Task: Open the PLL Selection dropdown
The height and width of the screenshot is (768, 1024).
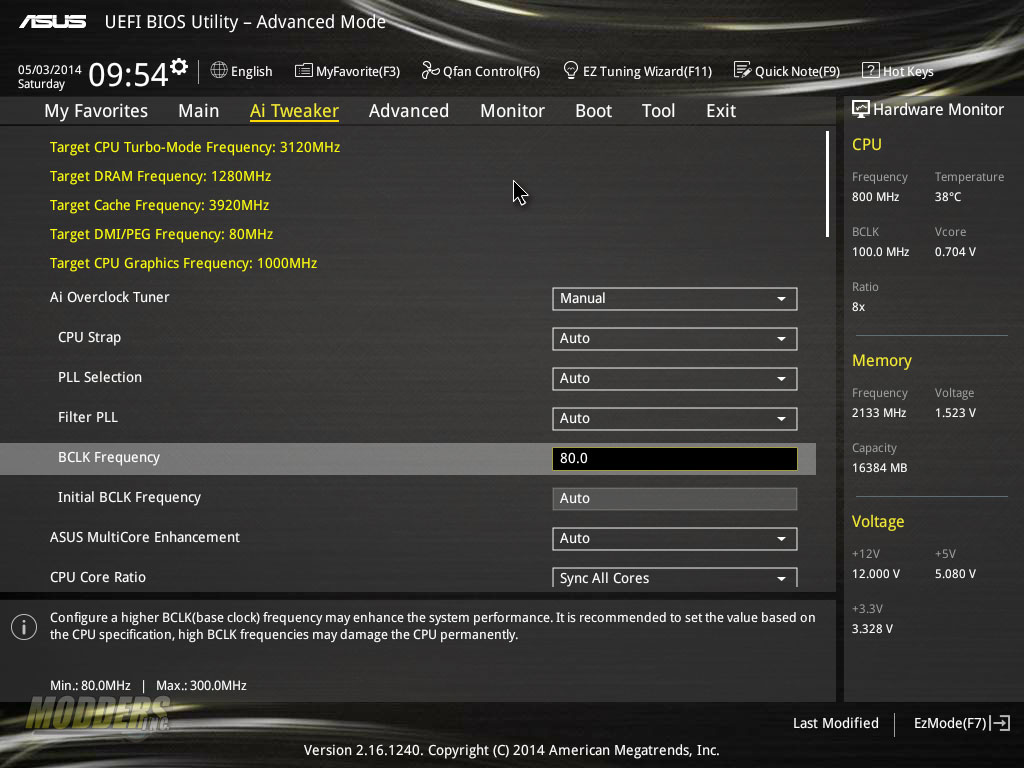Action: [675, 378]
